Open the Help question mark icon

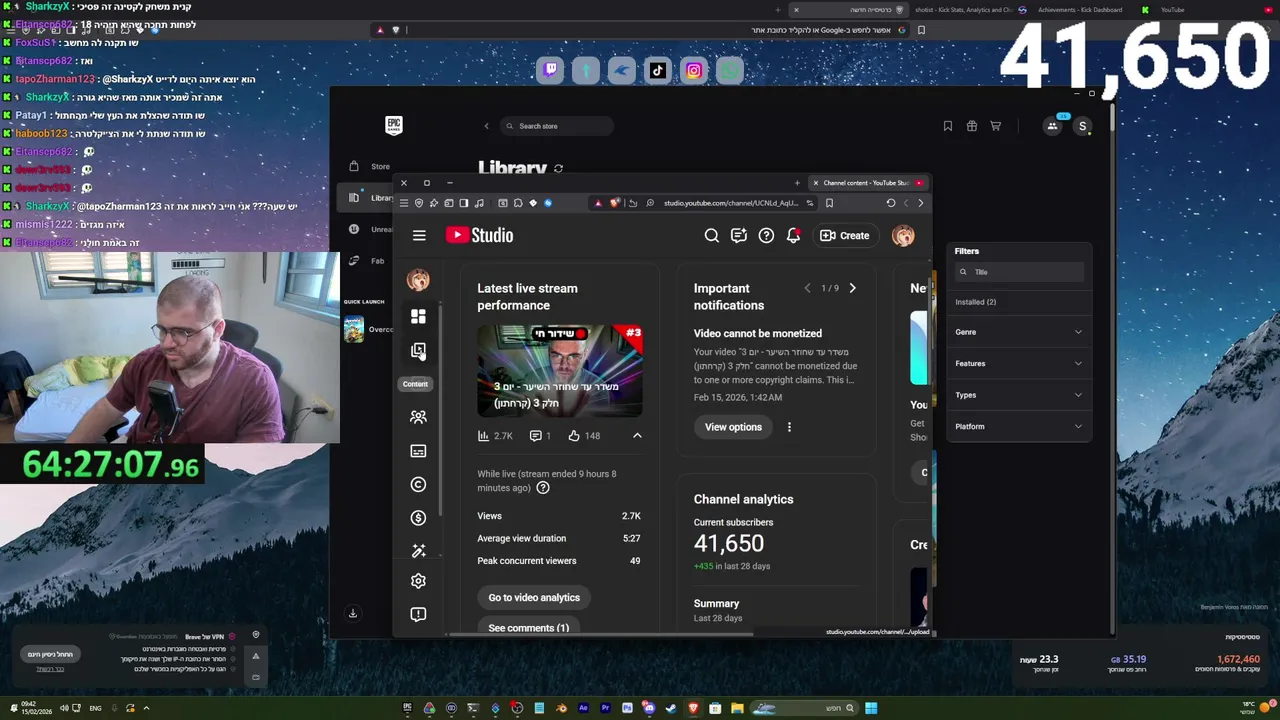click(x=766, y=236)
